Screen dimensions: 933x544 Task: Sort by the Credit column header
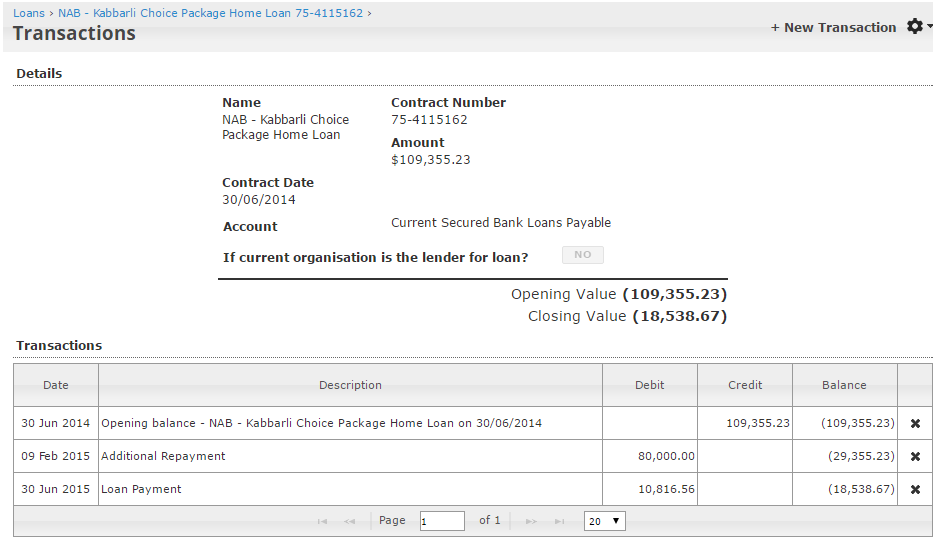point(745,385)
